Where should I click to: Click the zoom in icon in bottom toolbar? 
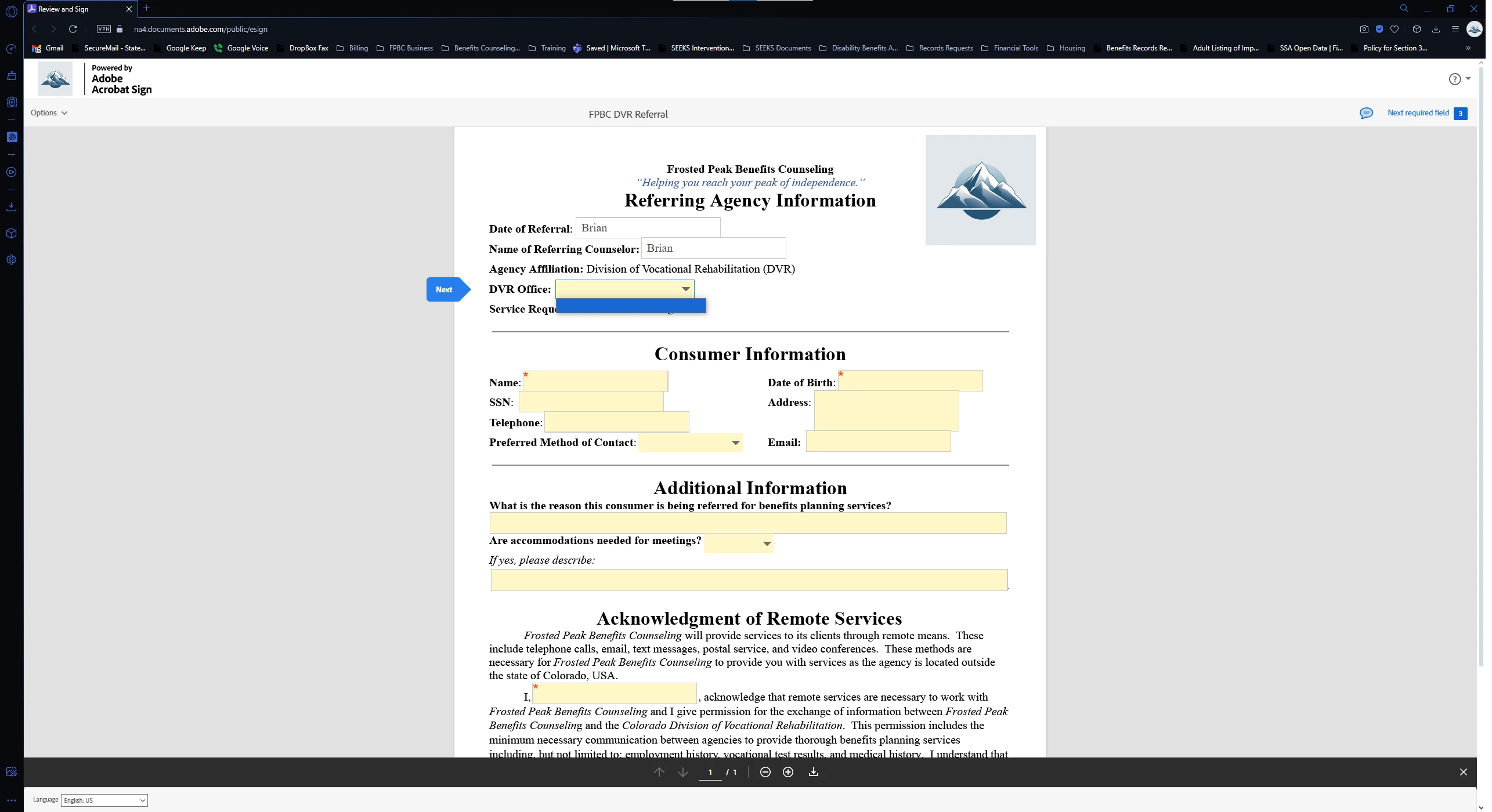click(x=788, y=772)
